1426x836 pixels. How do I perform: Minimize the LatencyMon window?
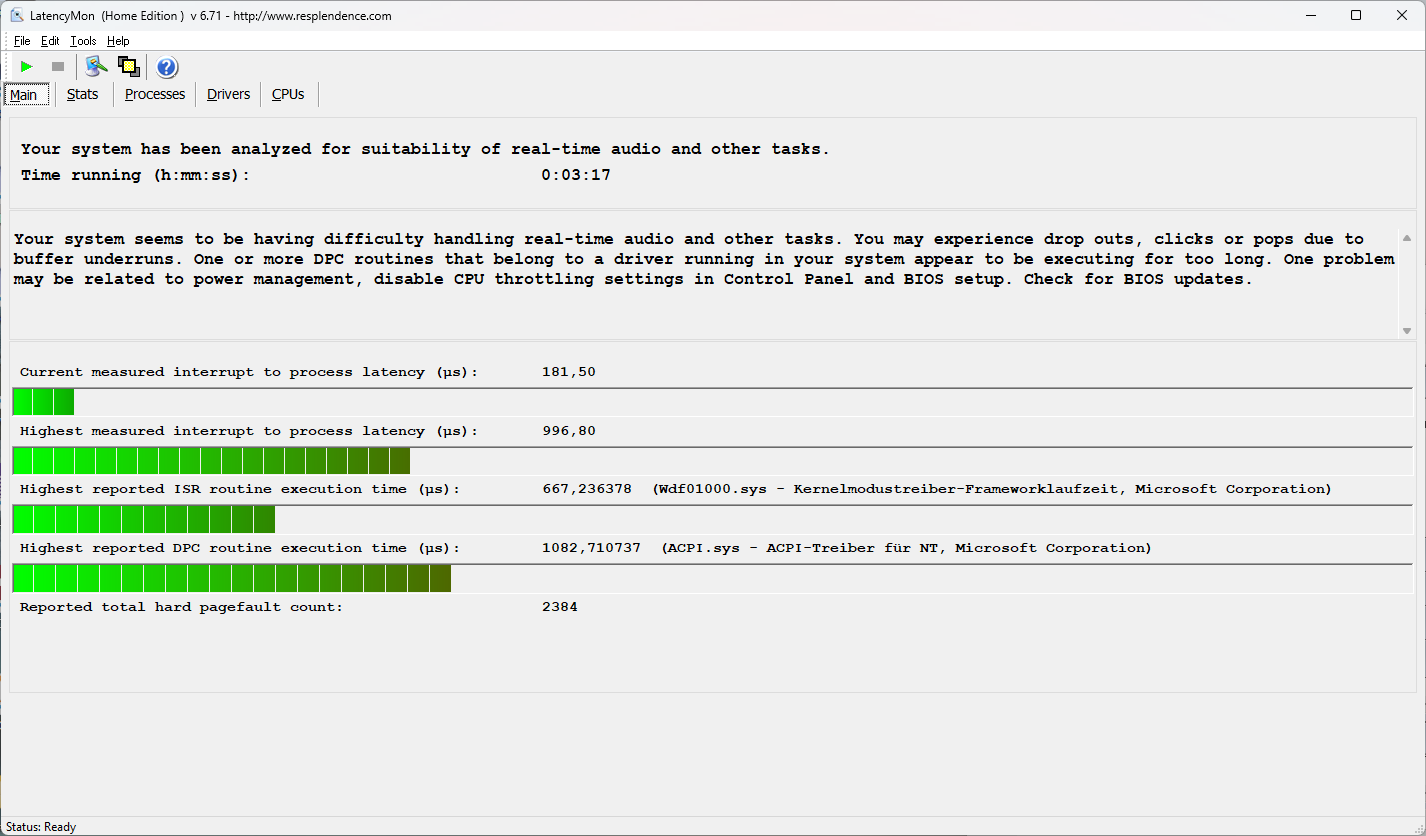[1311, 15]
